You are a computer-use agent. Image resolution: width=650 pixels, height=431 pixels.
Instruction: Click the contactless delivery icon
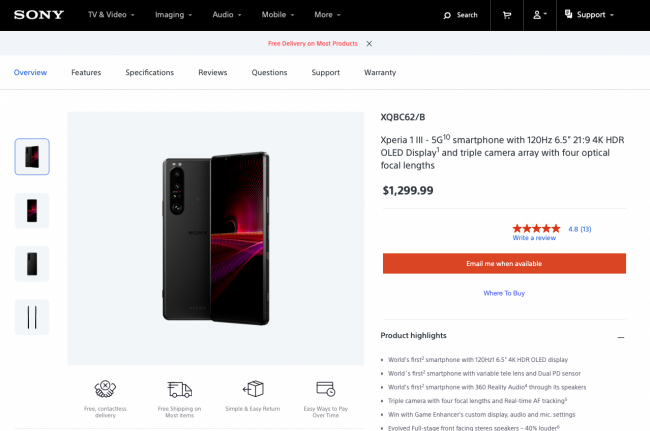click(x=105, y=389)
